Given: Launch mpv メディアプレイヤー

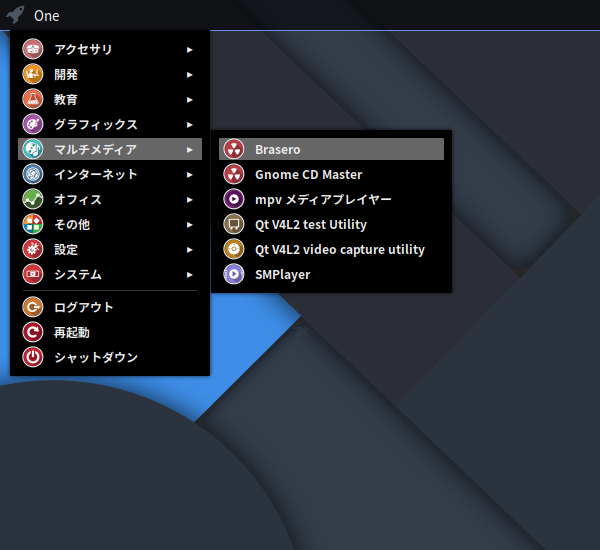Looking at the screenshot, I should coord(331,199).
